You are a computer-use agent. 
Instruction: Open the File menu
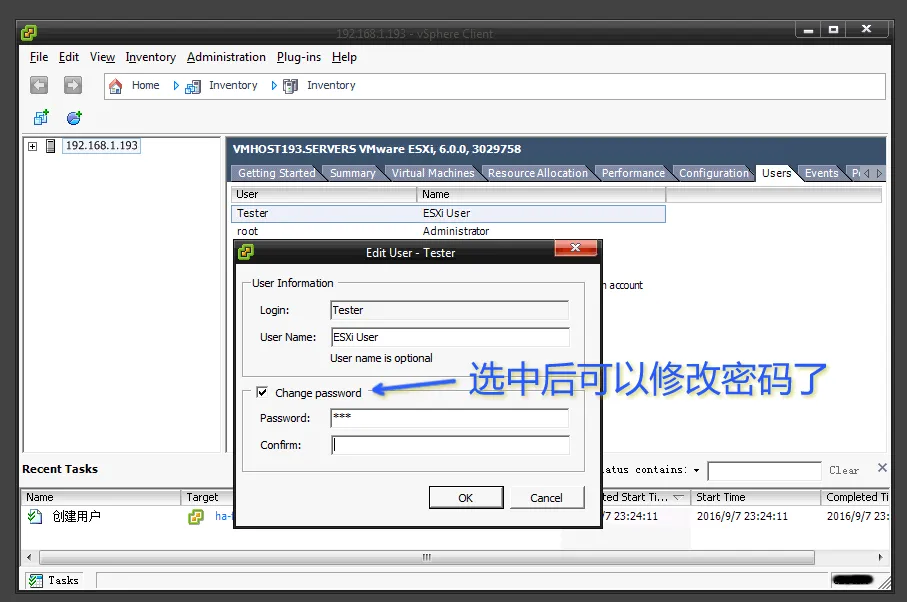39,57
